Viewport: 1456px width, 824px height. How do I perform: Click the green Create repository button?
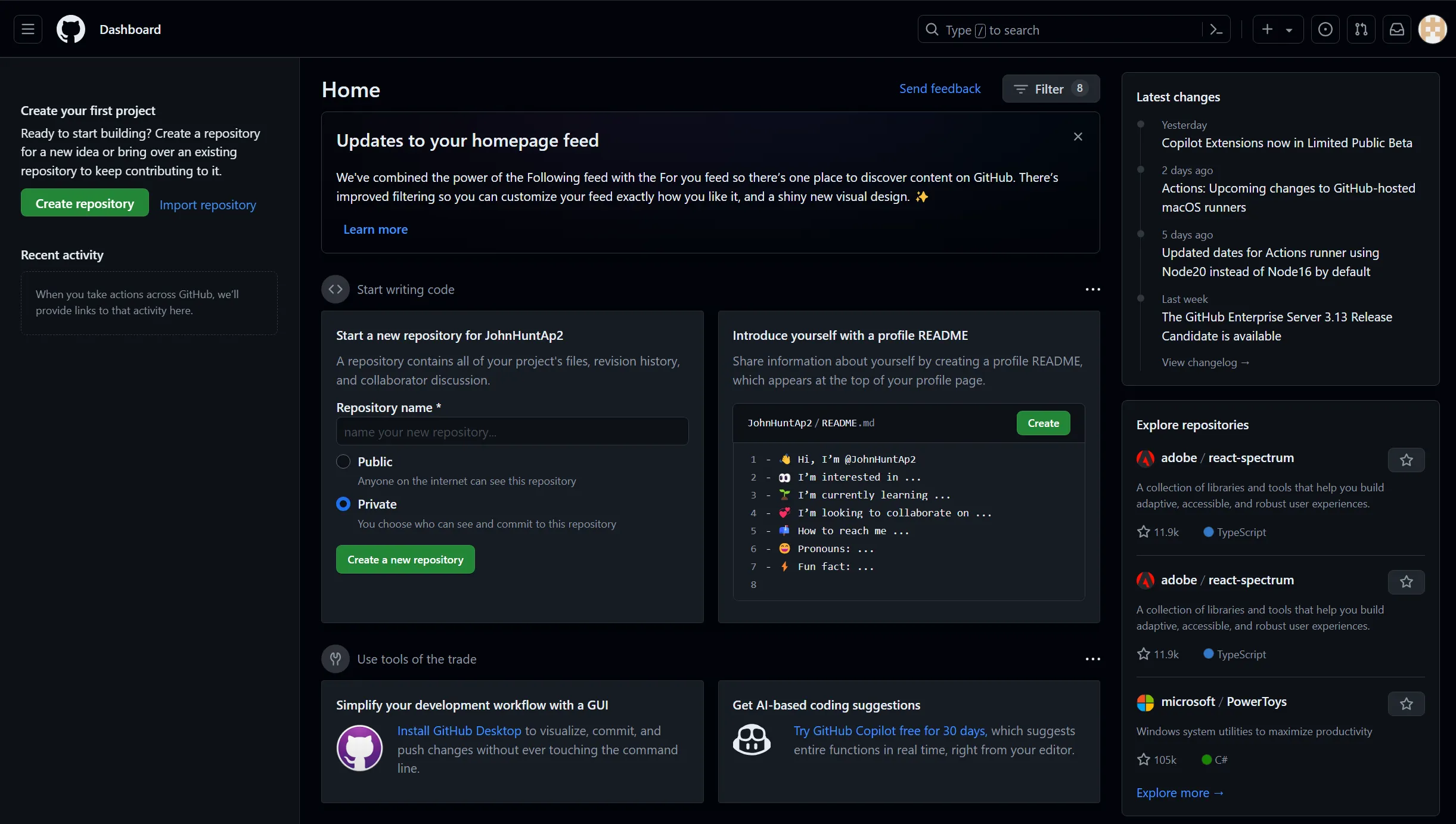click(85, 203)
